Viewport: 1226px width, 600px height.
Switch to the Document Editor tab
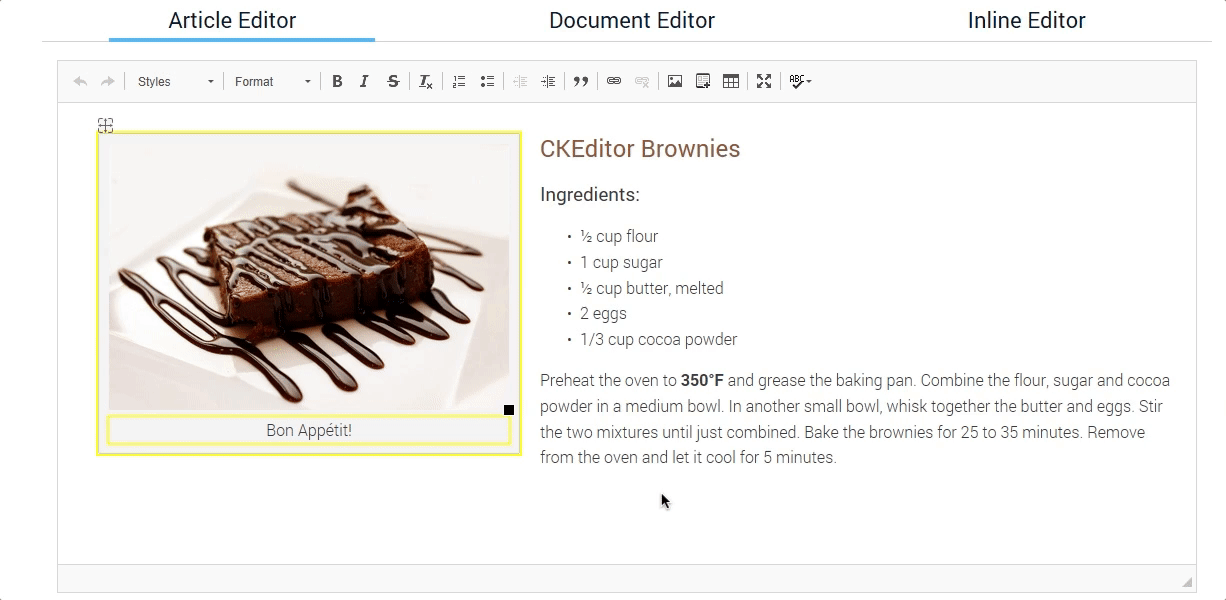click(632, 20)
